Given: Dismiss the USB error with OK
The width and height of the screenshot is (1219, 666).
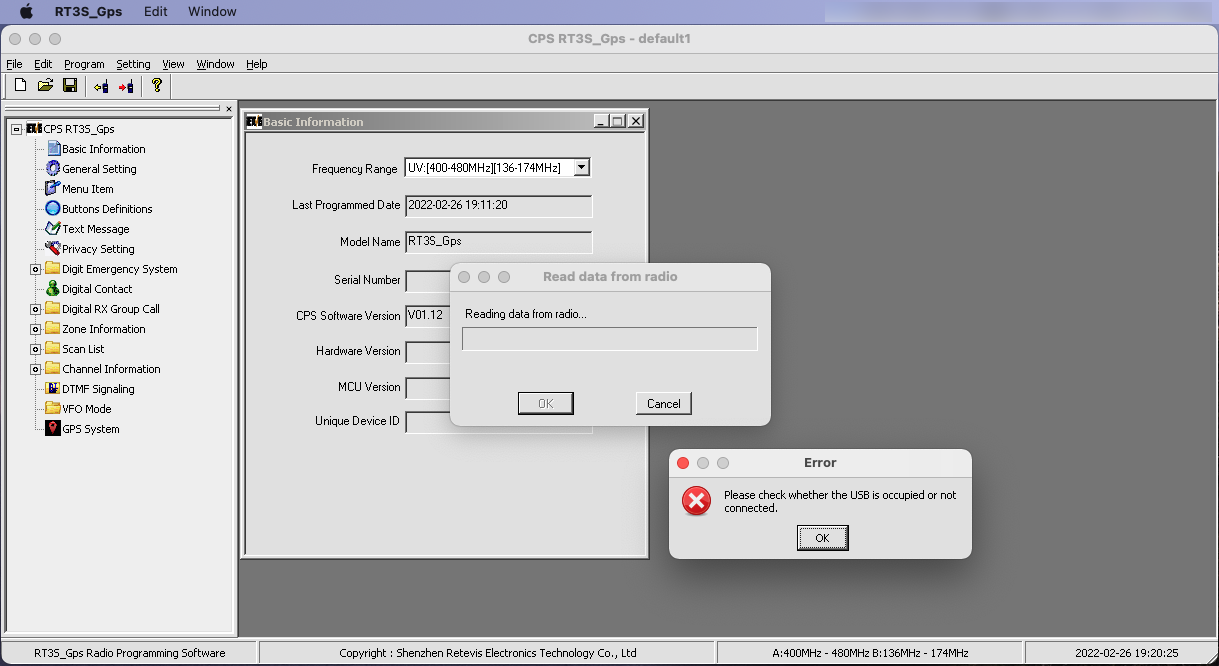Looking at the screenshot, I should tap(822, 537).
